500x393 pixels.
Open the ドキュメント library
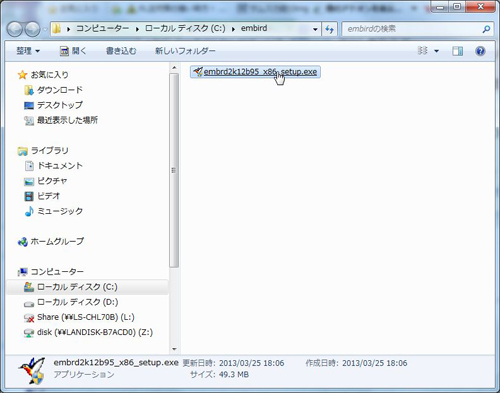pos(60,165)
